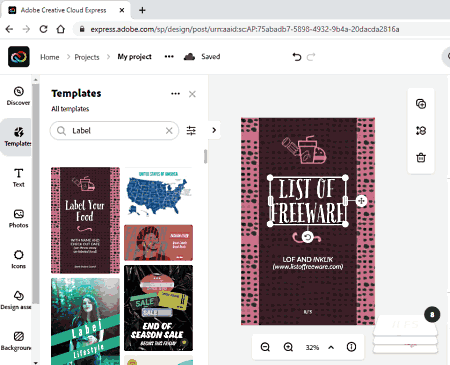
Task: Select the Label Your Food template
Action: point(85,220)
